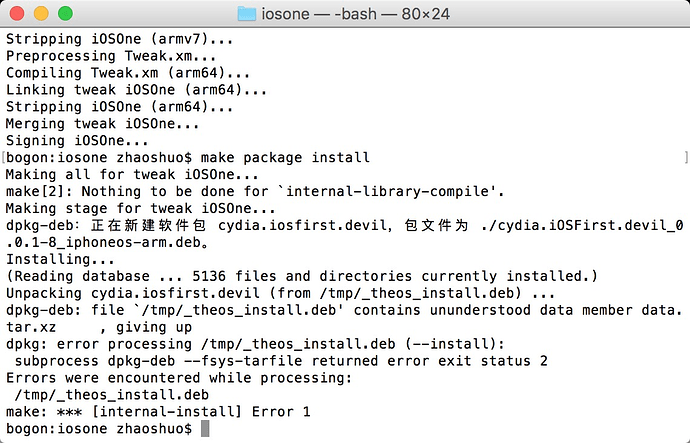Click the '/tmp/_theos_install.deb' path under Errors

(112, 395)
